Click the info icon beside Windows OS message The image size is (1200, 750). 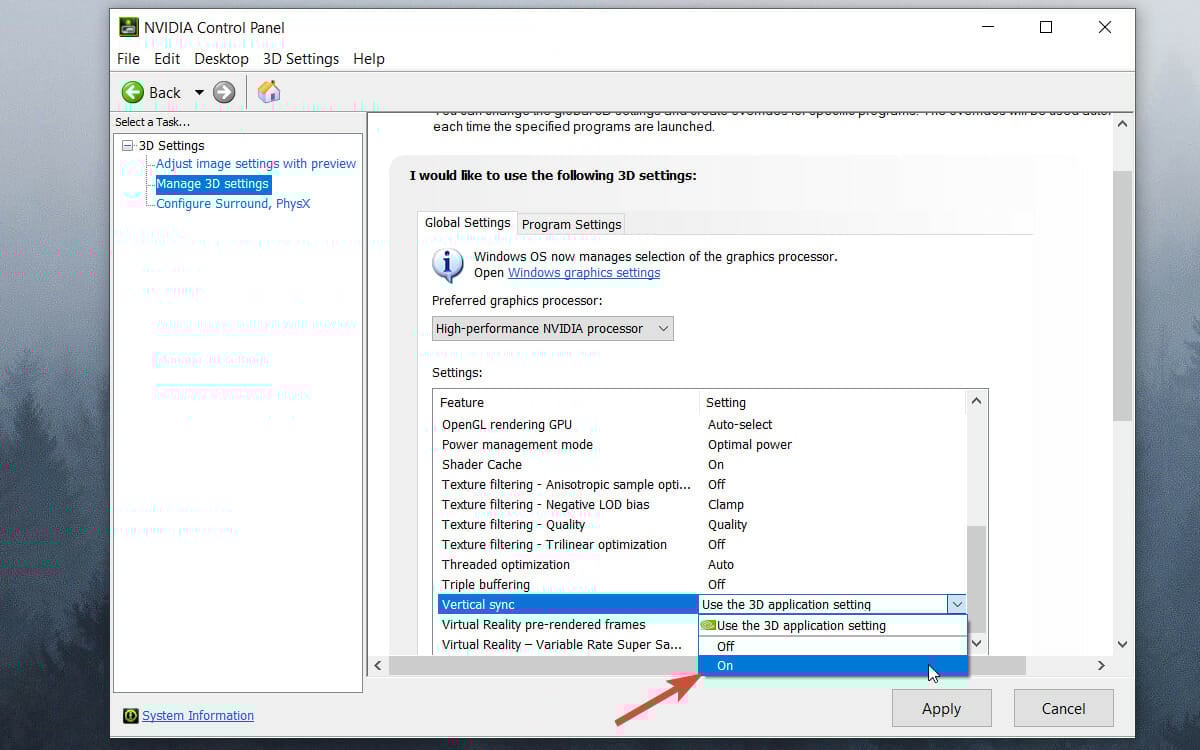coord(447,264)
